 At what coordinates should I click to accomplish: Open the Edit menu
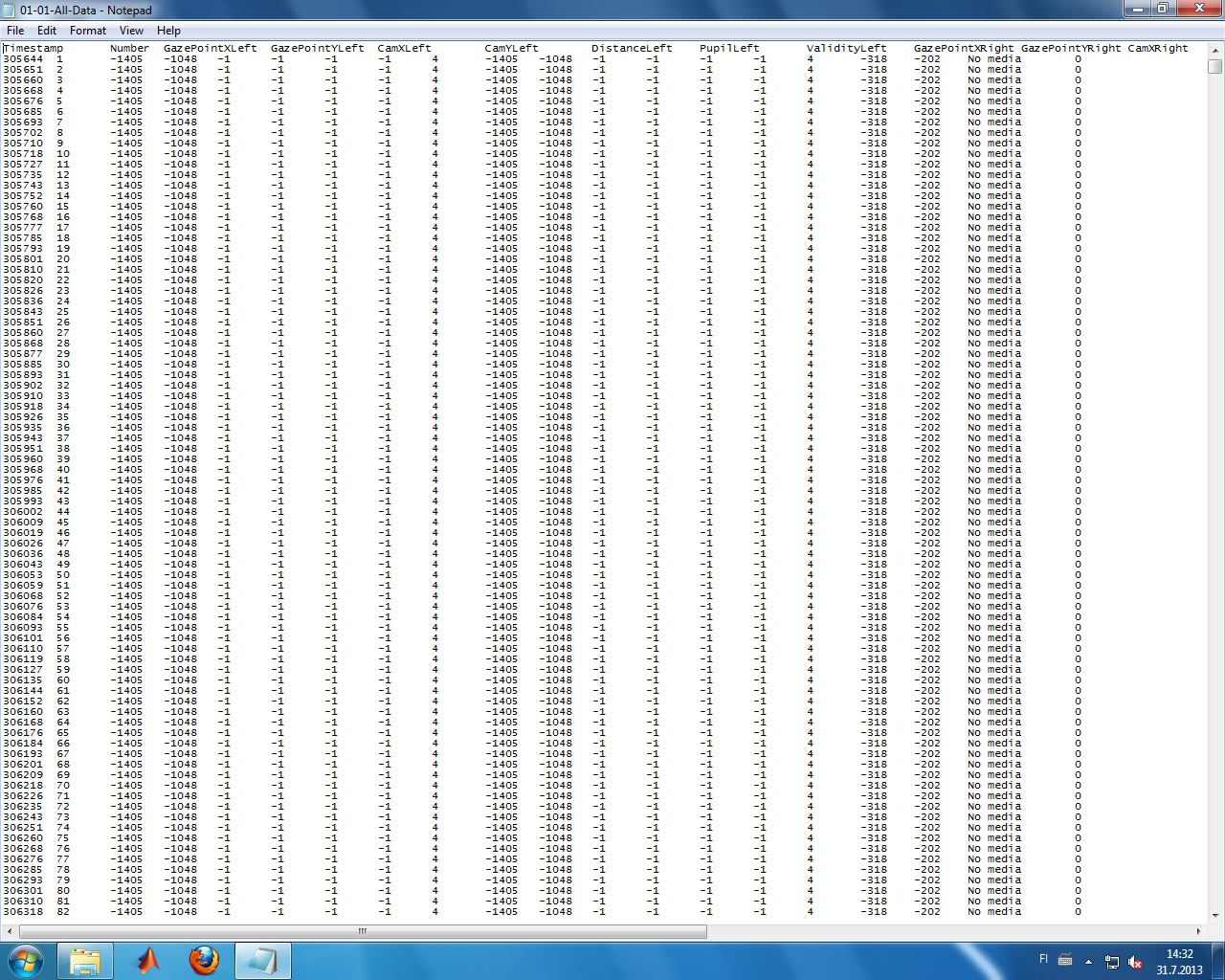47,31
